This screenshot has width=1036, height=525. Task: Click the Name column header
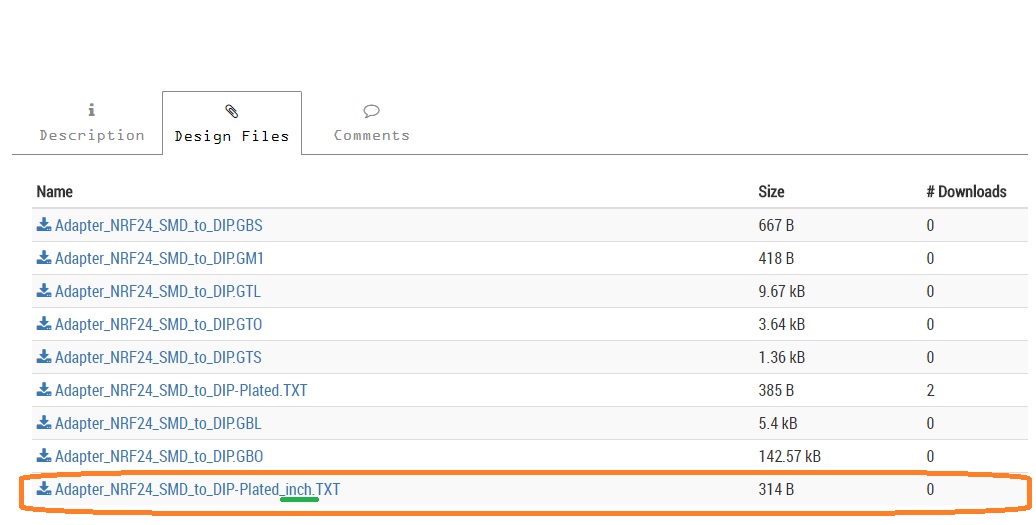[x=55, y=191]
